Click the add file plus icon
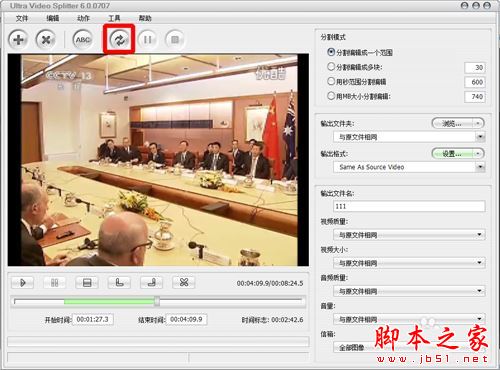The image size is (500, 370). pyautogui.click(x=18, y=40)
